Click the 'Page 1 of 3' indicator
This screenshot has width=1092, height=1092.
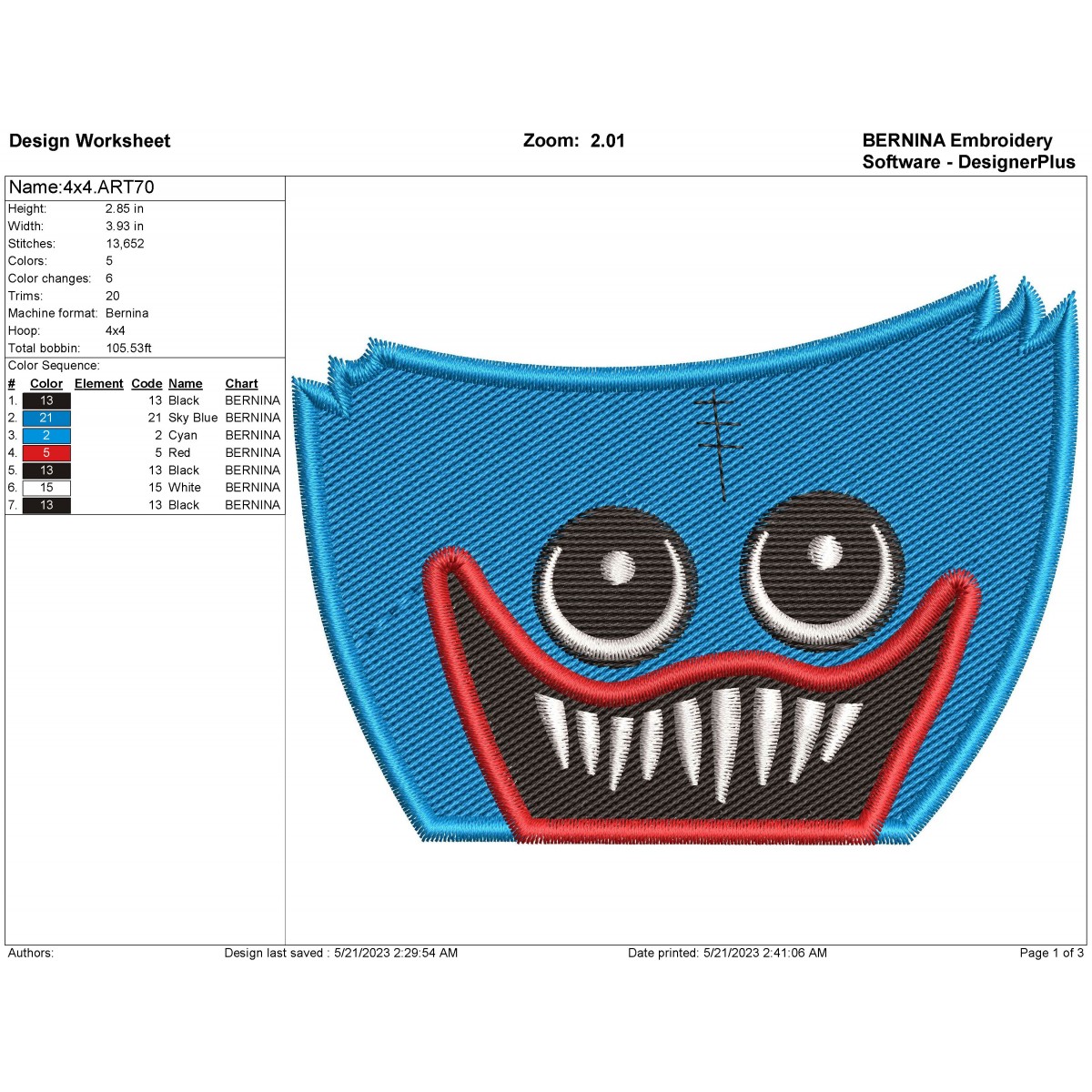point(1052,953)
